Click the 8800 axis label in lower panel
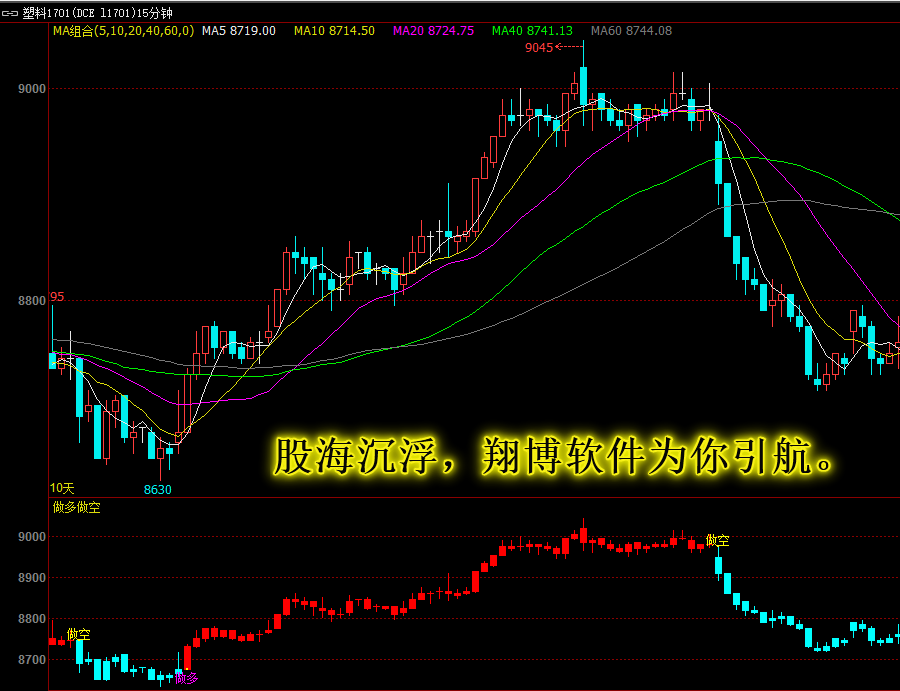 (x=32, y=619)
